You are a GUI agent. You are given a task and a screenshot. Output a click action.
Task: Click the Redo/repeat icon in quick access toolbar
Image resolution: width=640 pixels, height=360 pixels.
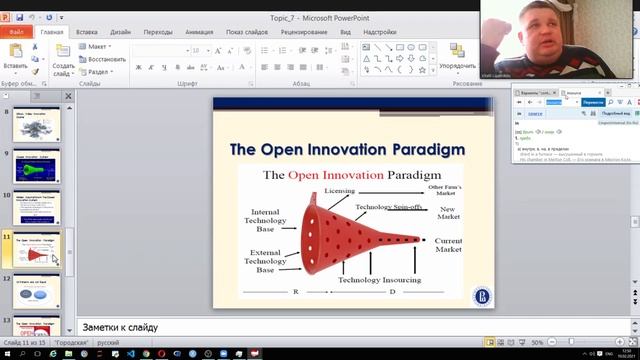tap(49, 18)
